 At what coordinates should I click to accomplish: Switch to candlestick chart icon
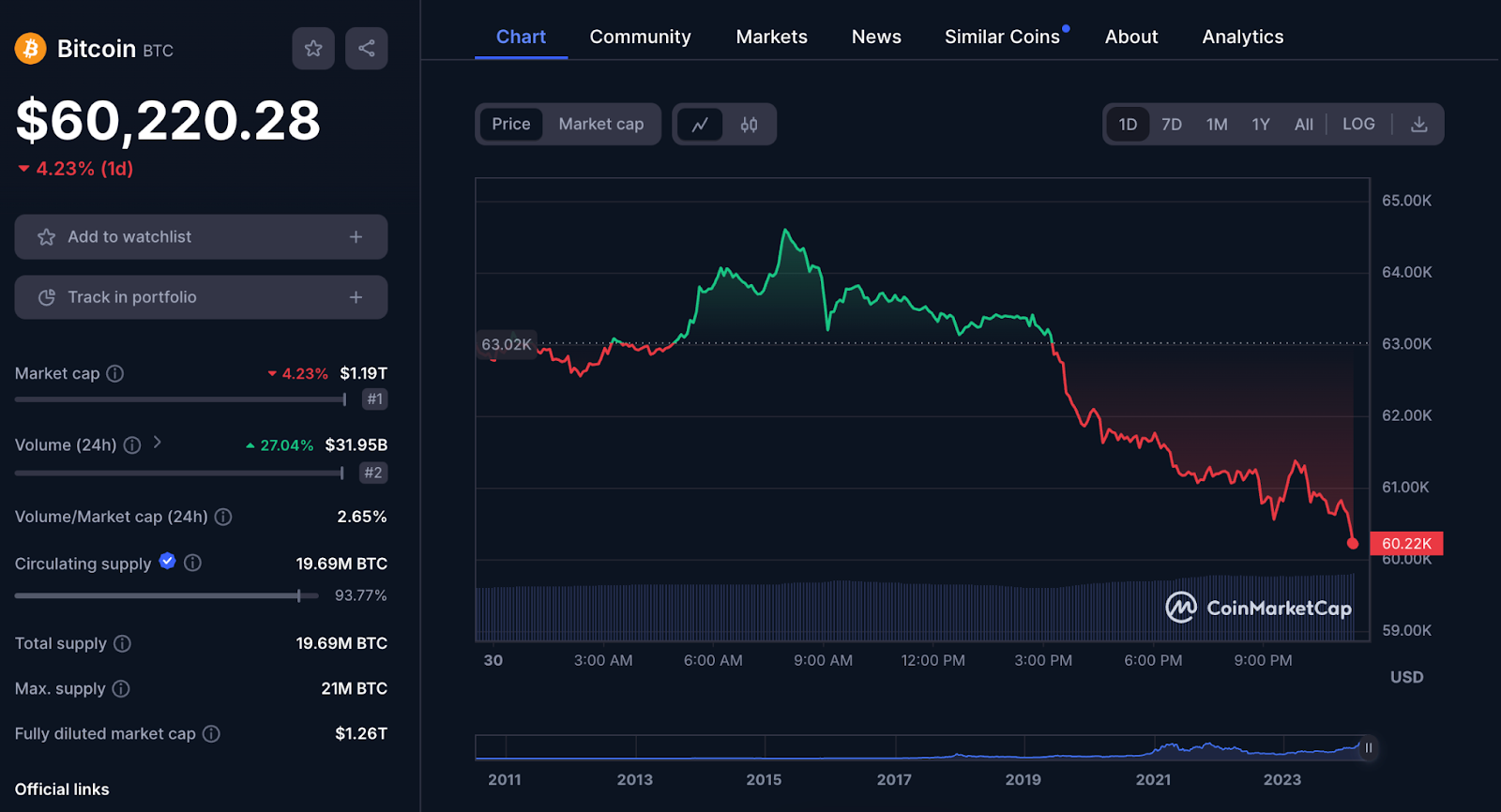[x=749, y=125]
